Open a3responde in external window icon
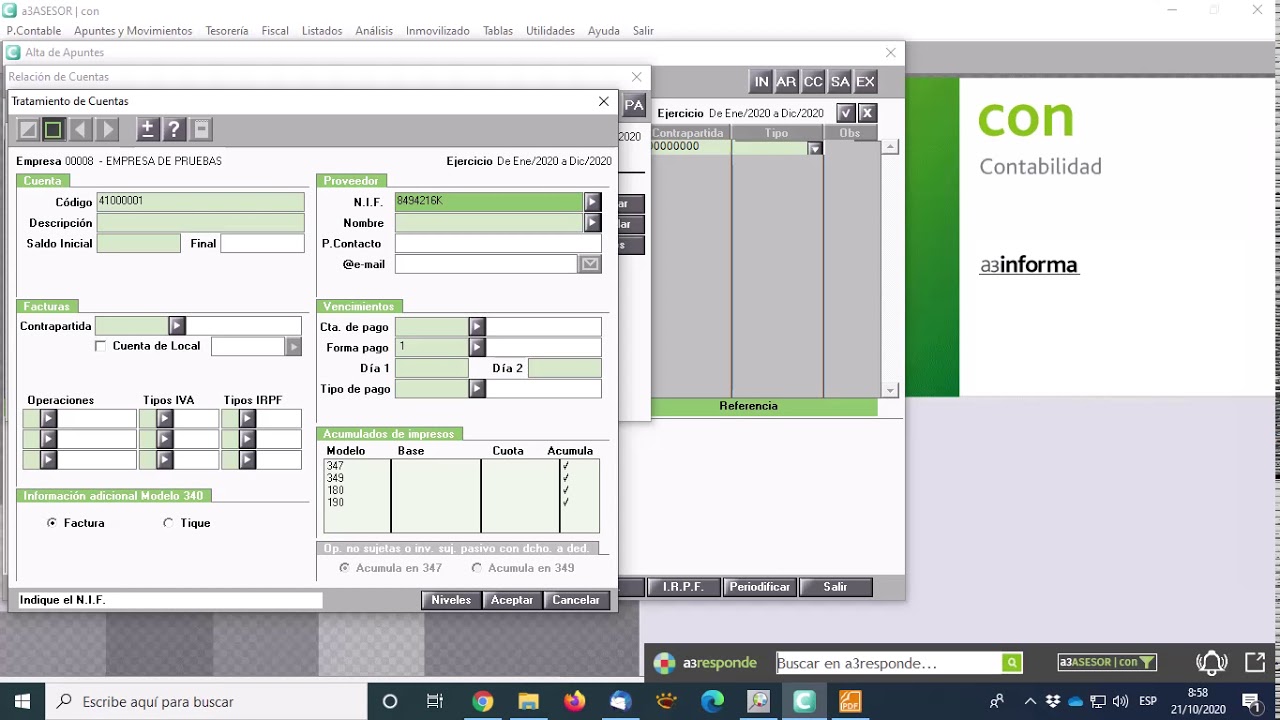Screen dimensions: 1280x720 [x=1255, y=662]
